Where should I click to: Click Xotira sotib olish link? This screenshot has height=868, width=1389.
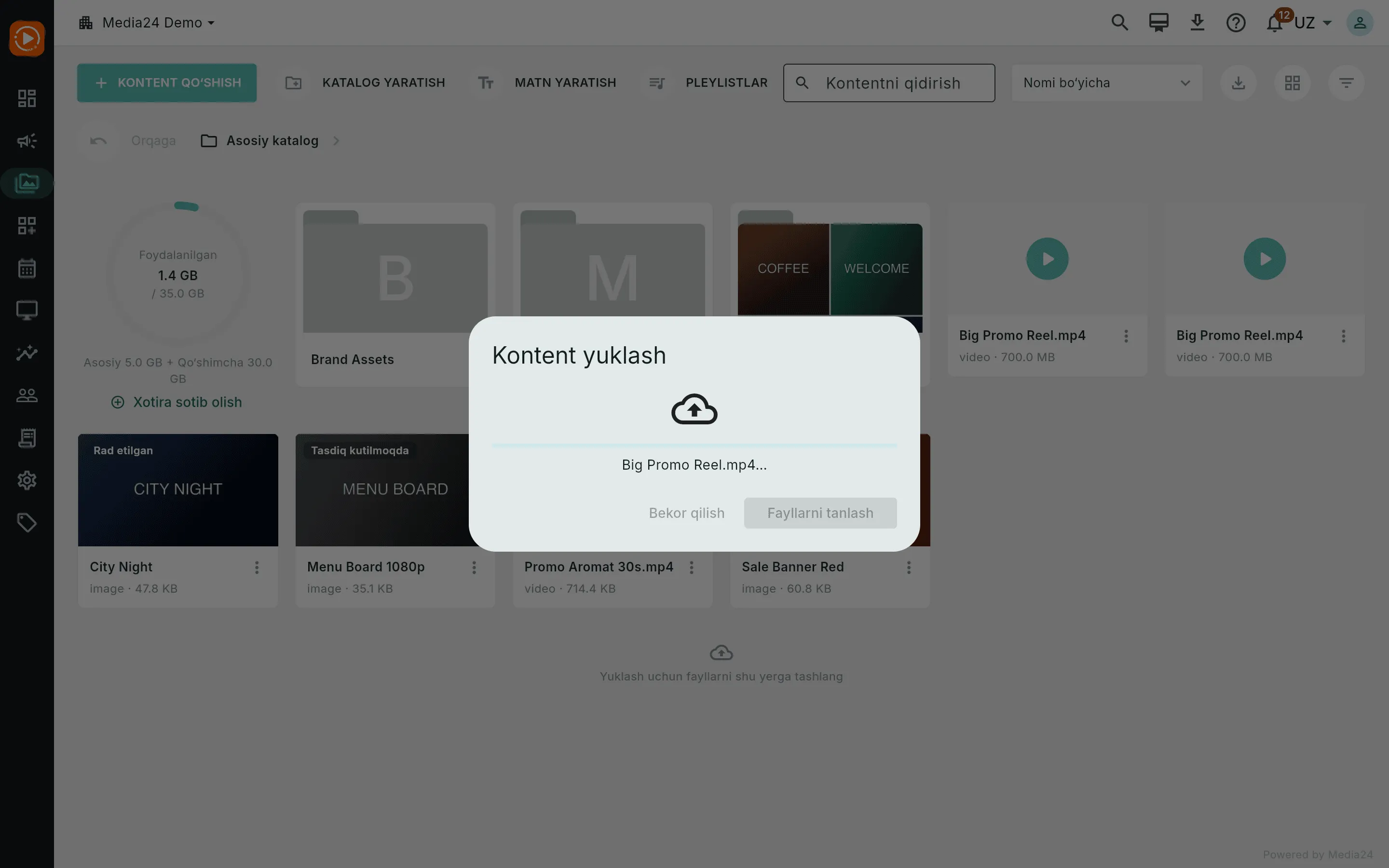(177, 403)
